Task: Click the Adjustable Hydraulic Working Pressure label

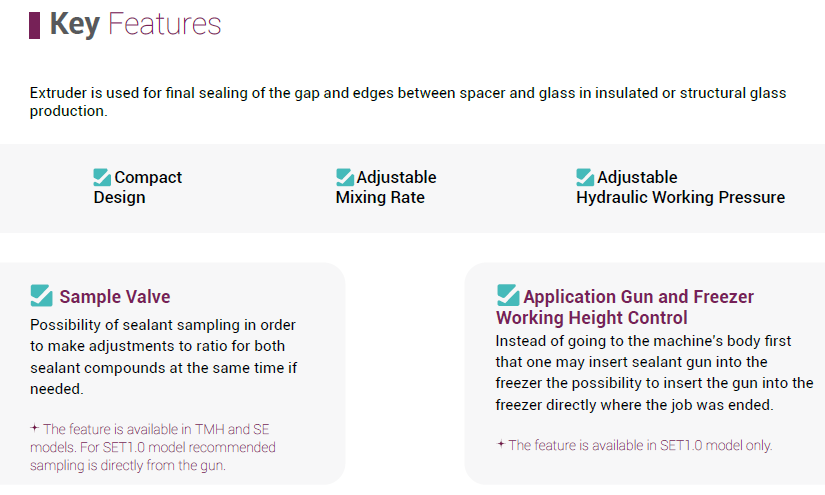Action: 680,187
